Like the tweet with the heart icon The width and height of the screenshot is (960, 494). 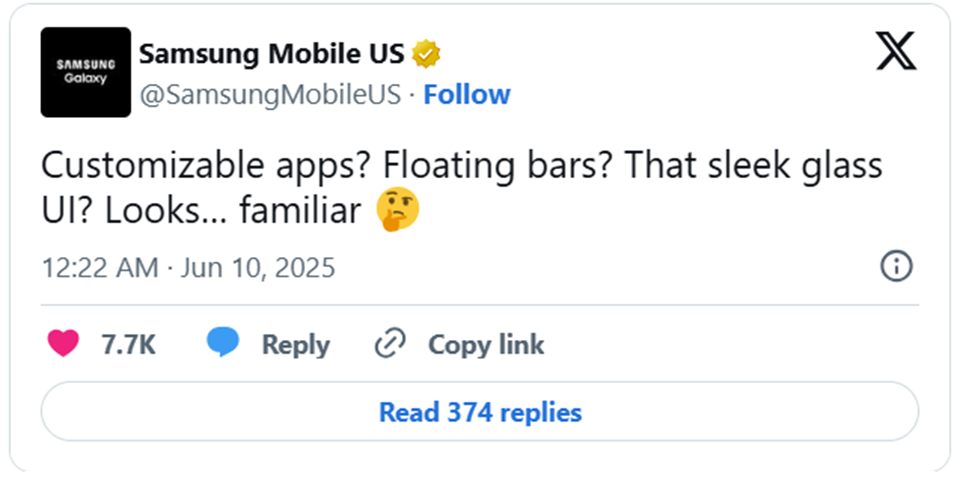point(63,343)
